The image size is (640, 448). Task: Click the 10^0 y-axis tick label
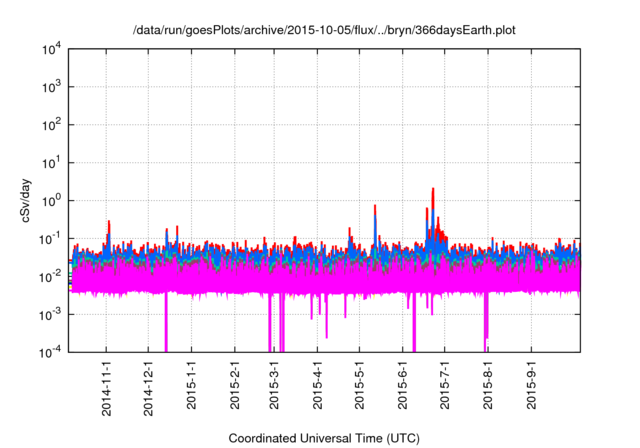tap(52, 200)
